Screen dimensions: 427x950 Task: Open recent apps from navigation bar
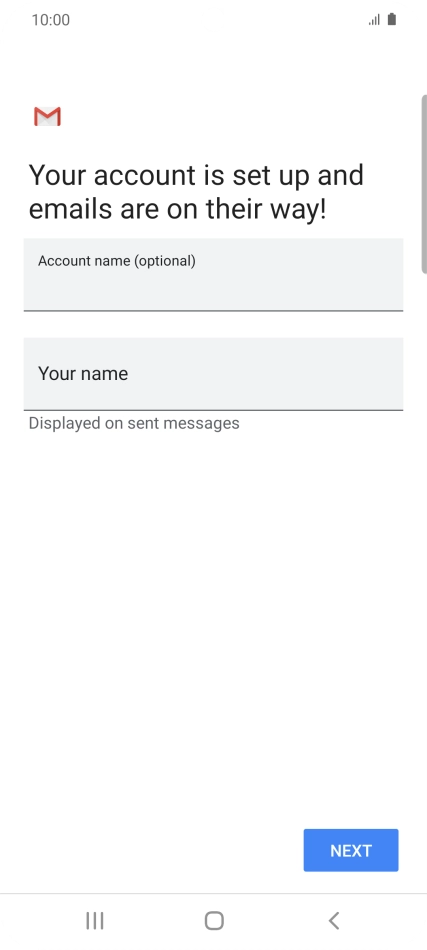pyautogui.click(x=94, y=921)
